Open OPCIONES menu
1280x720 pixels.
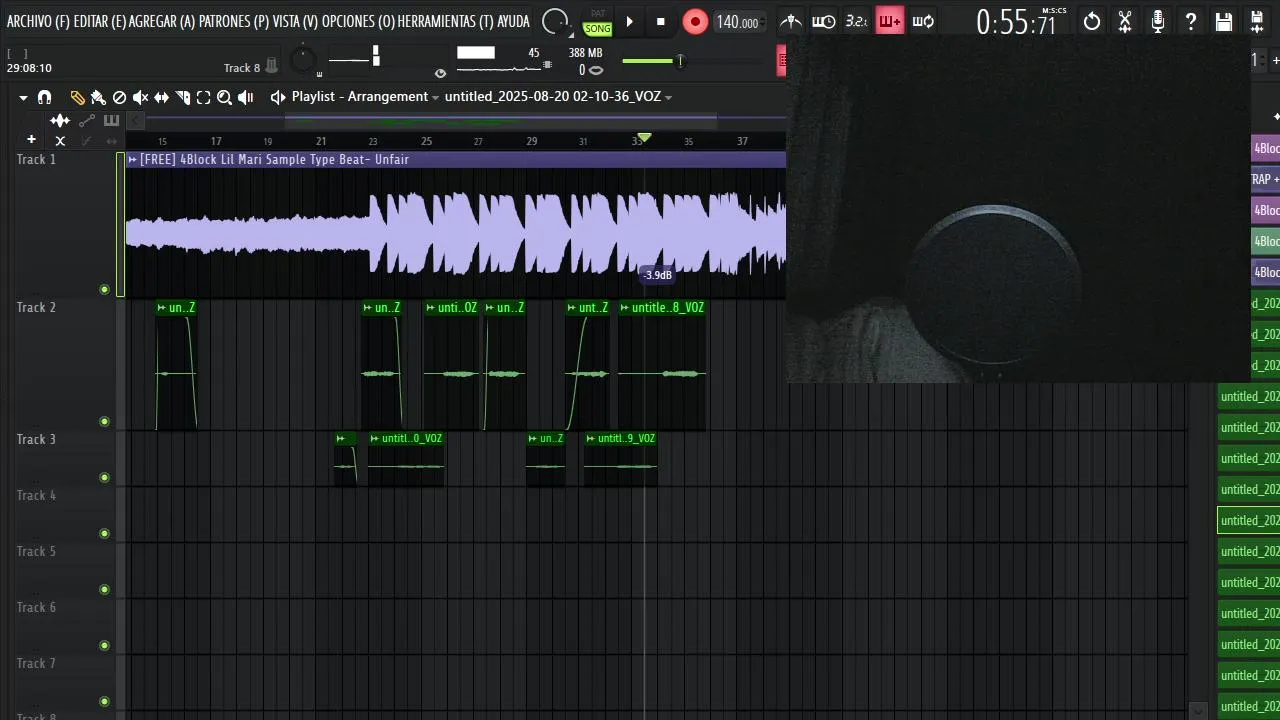(358, 21)
